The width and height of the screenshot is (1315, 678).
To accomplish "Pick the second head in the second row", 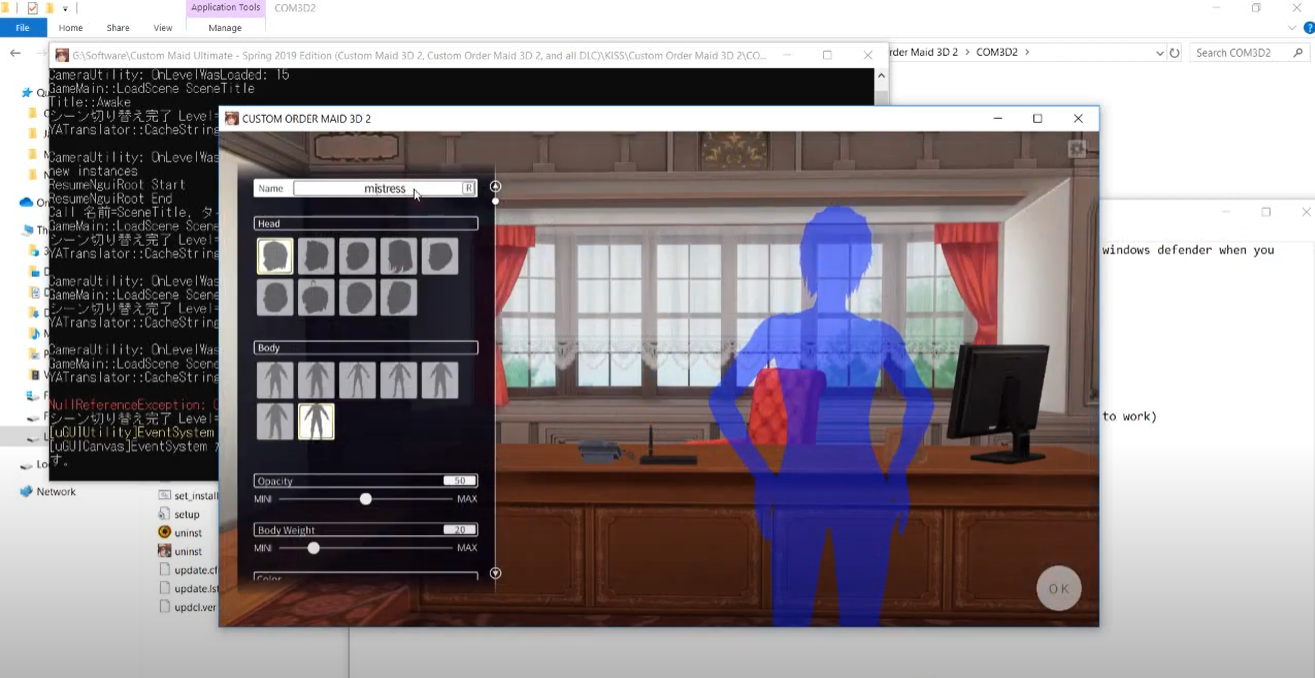I will point(316,297).
